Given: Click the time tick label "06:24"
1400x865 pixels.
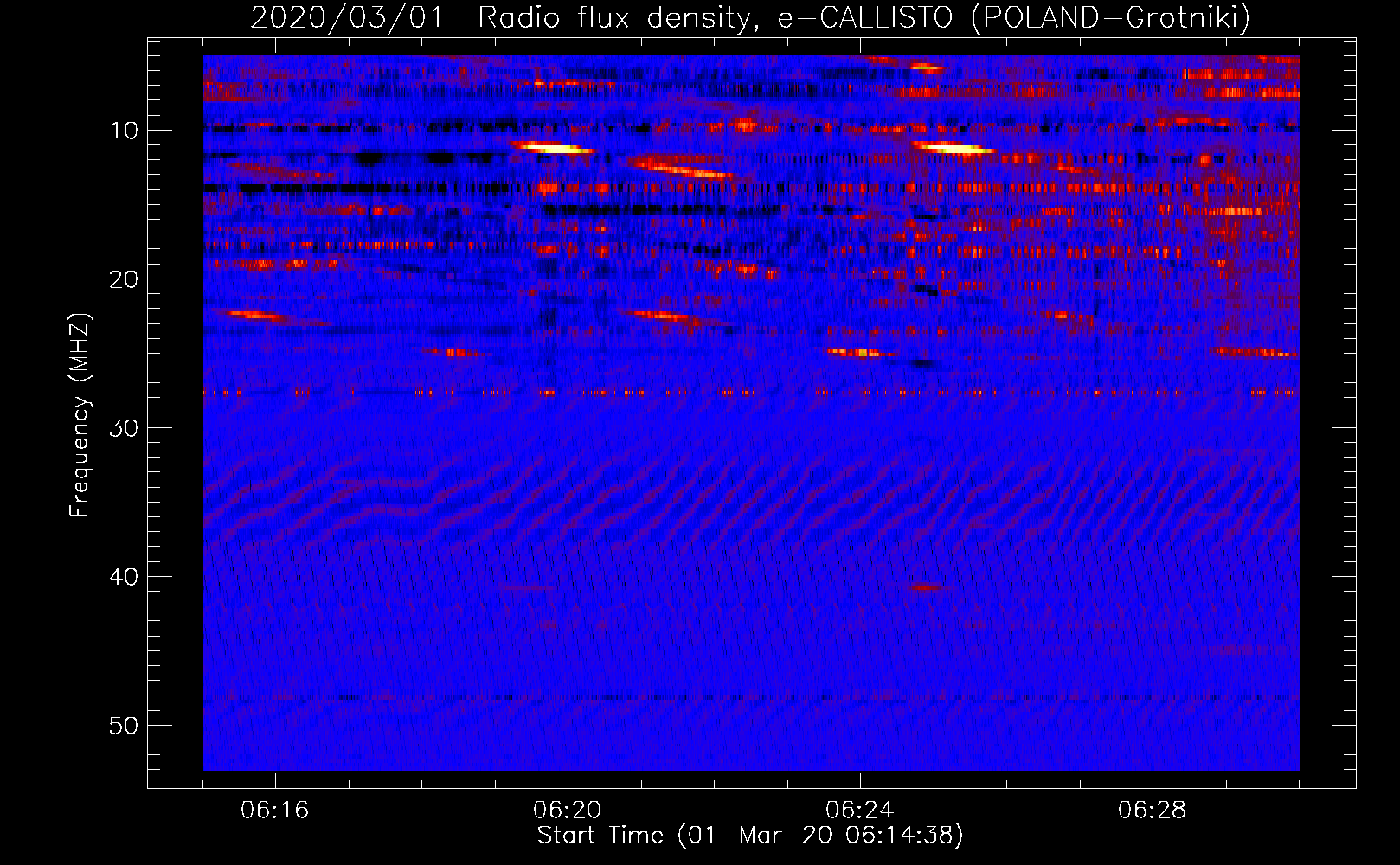Looking at the screenshot, I should click(x=860, y=811).
